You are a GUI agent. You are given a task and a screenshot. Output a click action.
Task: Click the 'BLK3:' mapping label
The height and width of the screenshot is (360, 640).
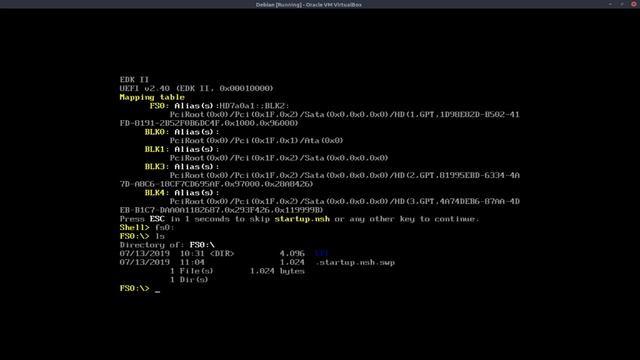point(157,167)
